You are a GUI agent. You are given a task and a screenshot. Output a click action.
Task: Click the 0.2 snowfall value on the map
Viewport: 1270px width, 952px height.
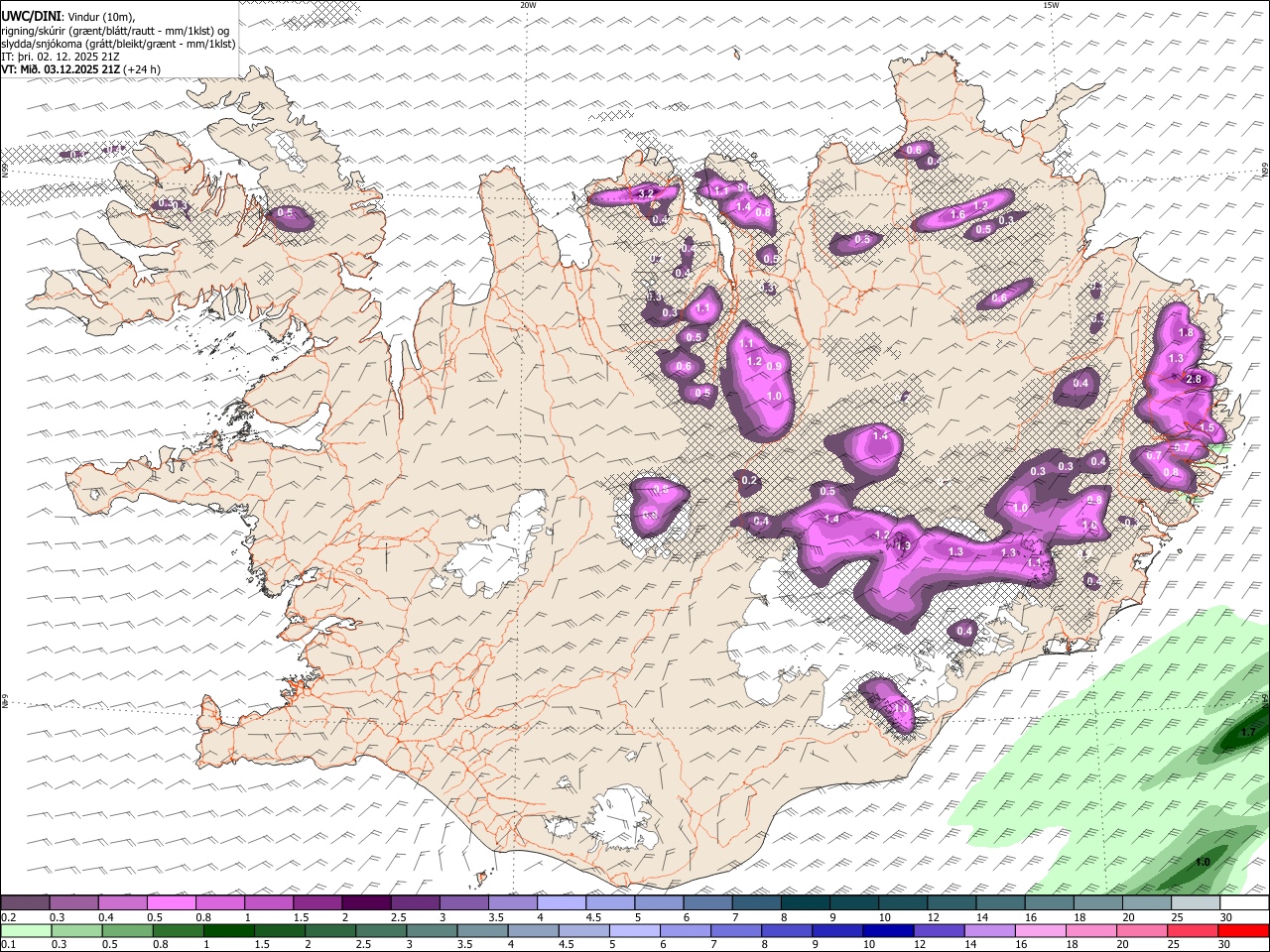pyautogui.click(x=749, y=481)
